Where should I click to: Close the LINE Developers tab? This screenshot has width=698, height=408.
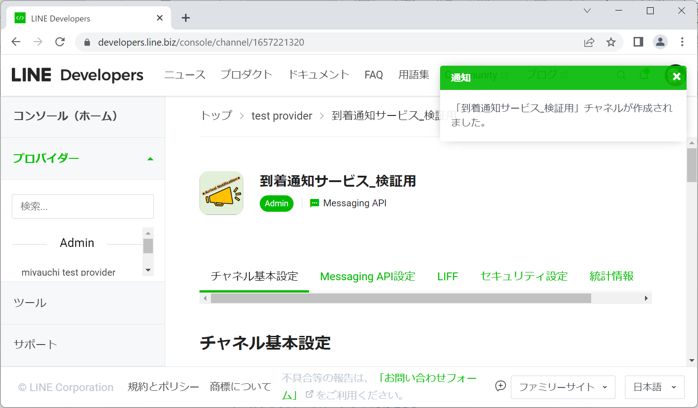(160, 18)
